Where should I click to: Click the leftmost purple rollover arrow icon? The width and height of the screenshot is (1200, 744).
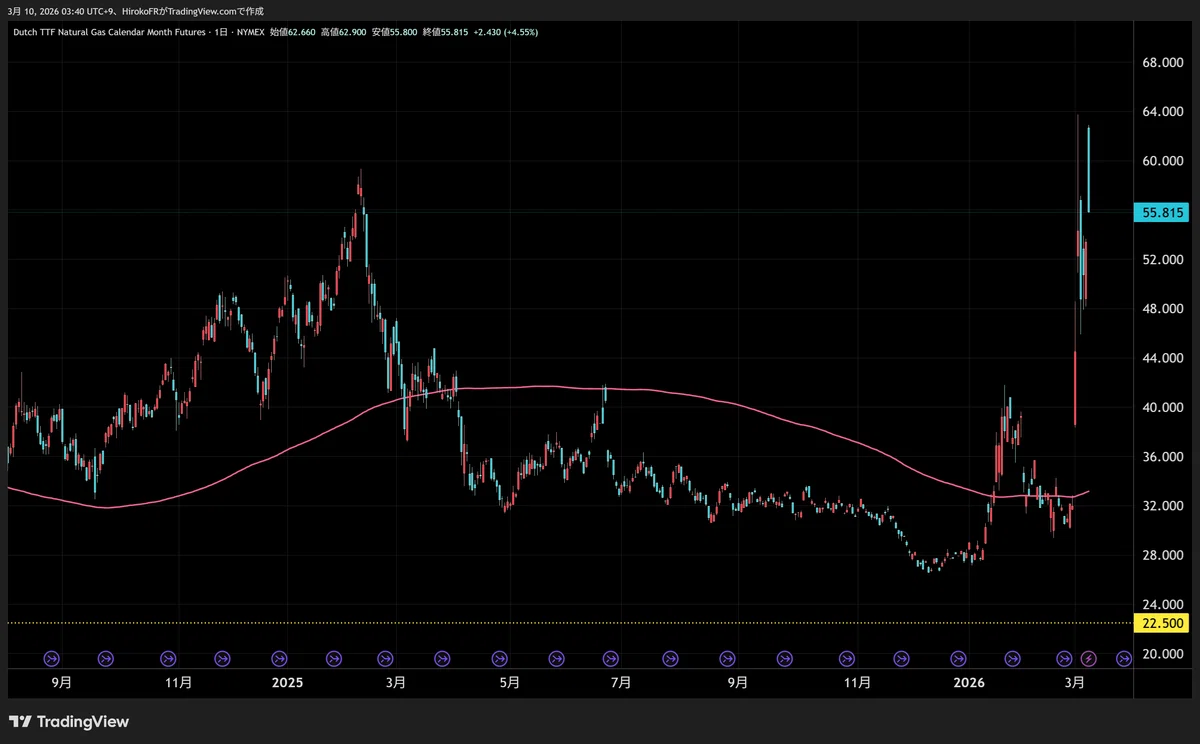click(x=52, y=658)
